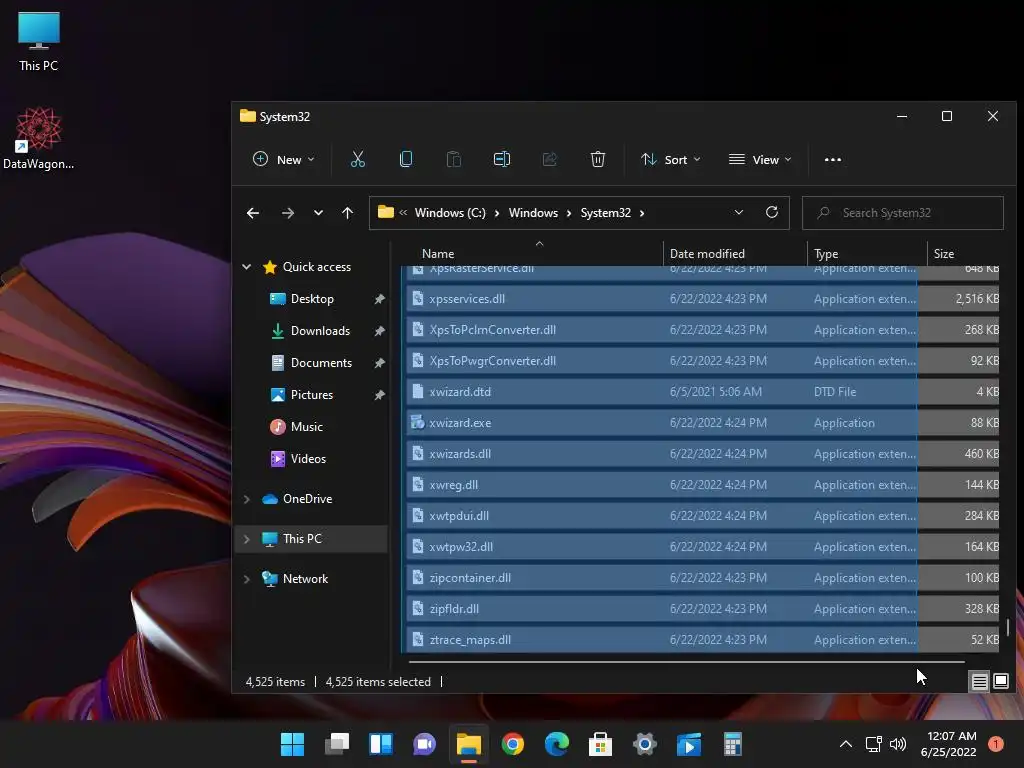Select Pictures in Quick access
Image resolution: width=1024 pixels, height=768 pixels.
[312, 394]
